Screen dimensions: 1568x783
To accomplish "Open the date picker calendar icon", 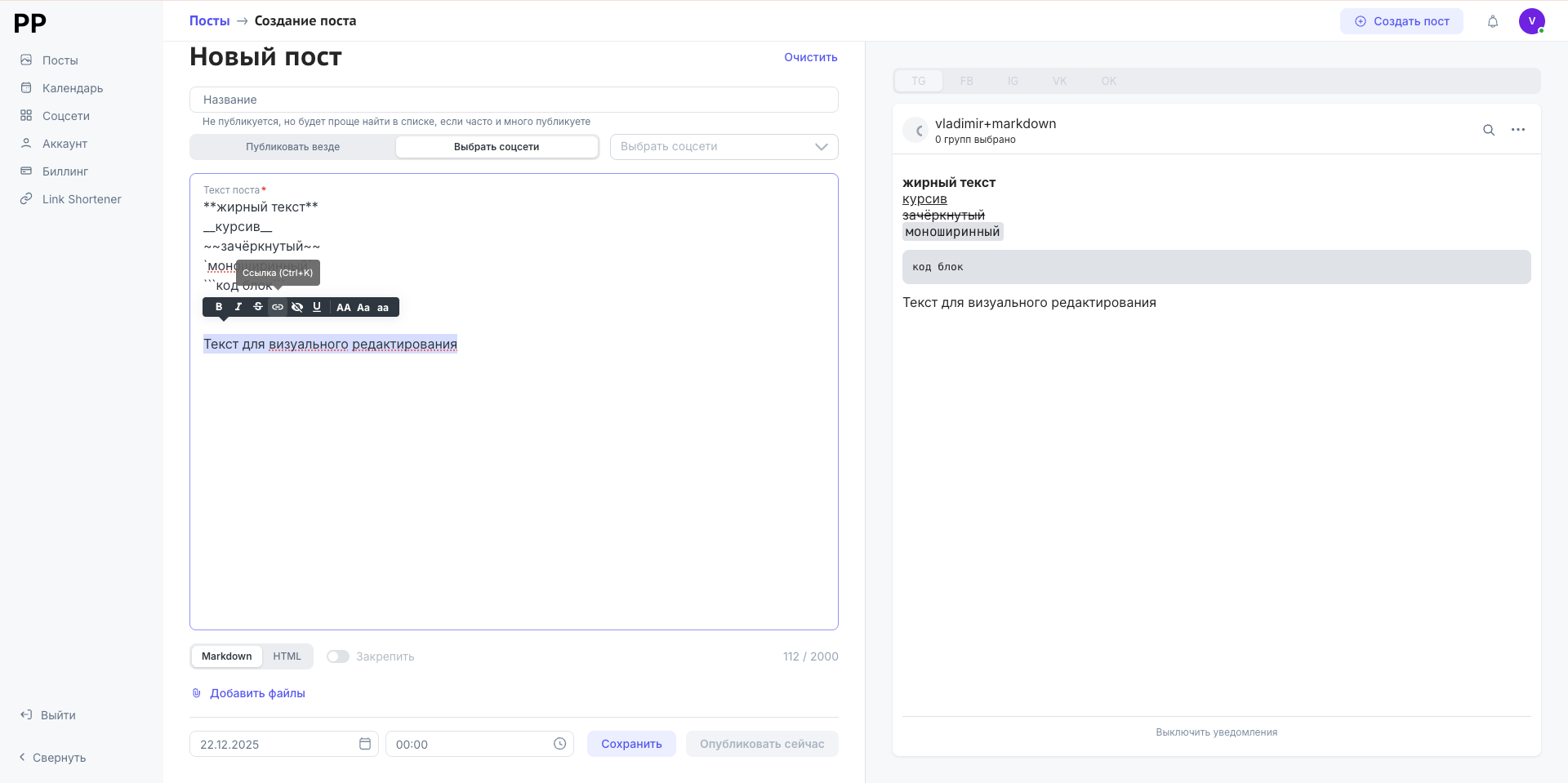I will click(x=365, y=744).
